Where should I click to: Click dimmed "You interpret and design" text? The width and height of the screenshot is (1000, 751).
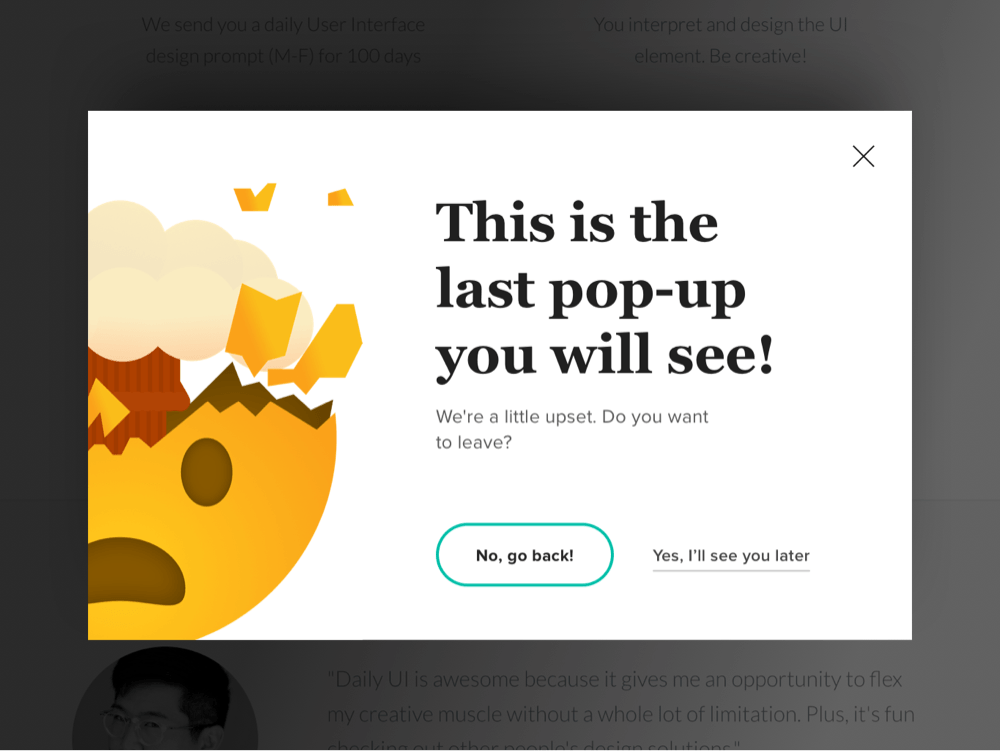pyautogui.click(x=720, y=40)
